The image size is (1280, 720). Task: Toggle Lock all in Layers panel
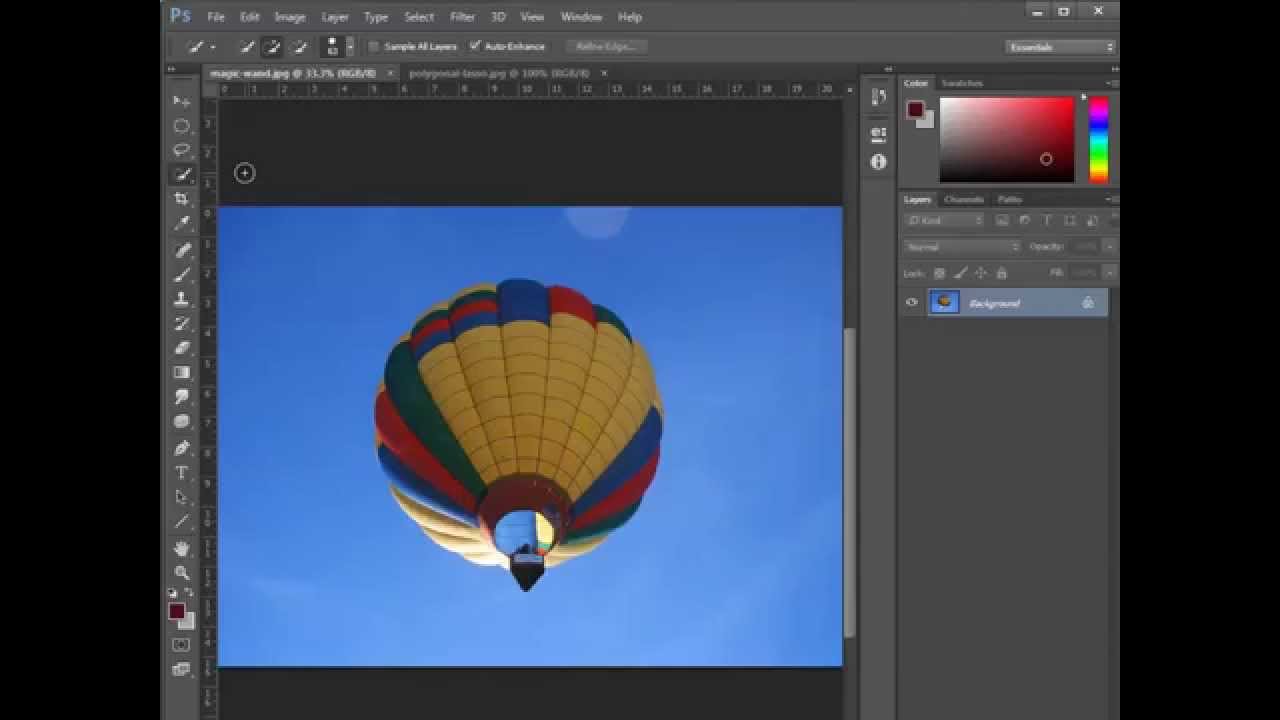(1002, 273)
